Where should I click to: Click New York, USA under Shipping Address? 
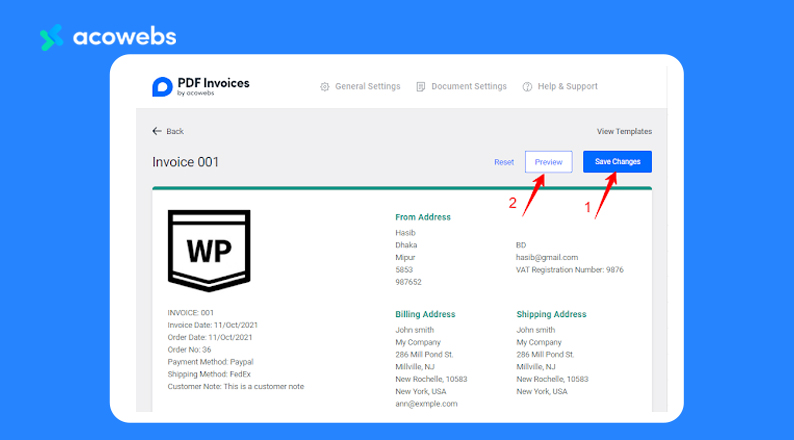point(542,391)
